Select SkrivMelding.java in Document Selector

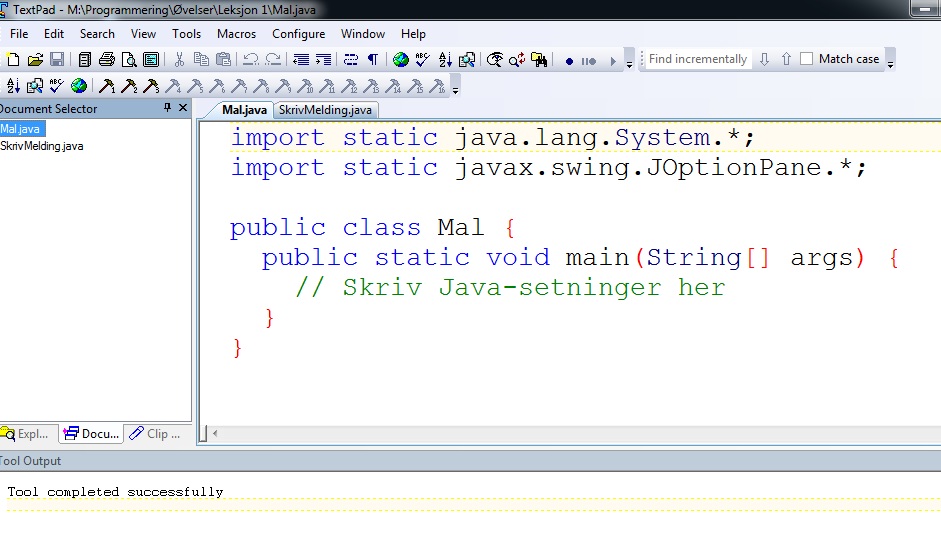pos(42,146)
